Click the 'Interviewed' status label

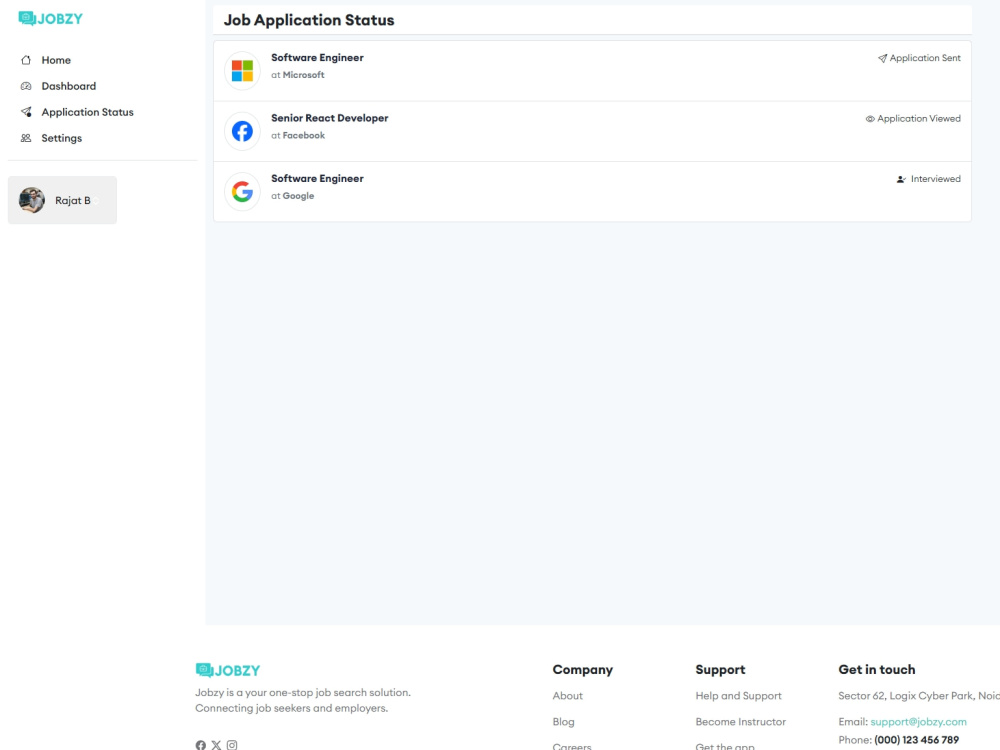(936, 179)
